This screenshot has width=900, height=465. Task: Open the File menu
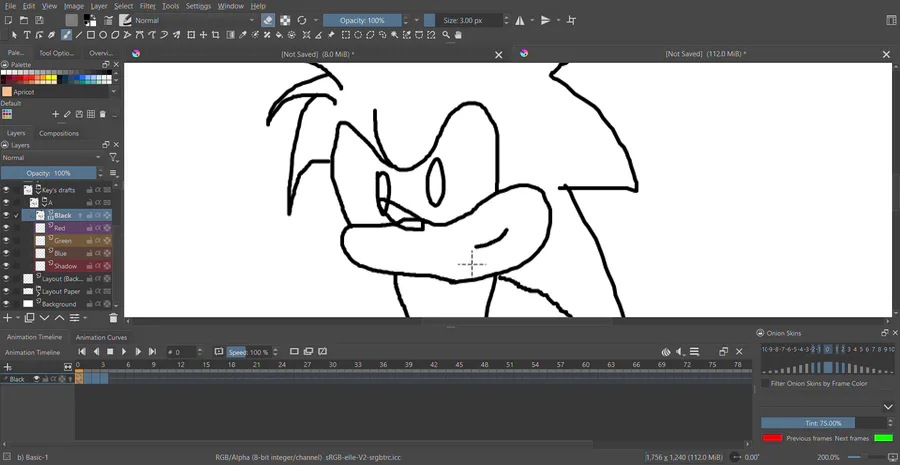[10, 6]
